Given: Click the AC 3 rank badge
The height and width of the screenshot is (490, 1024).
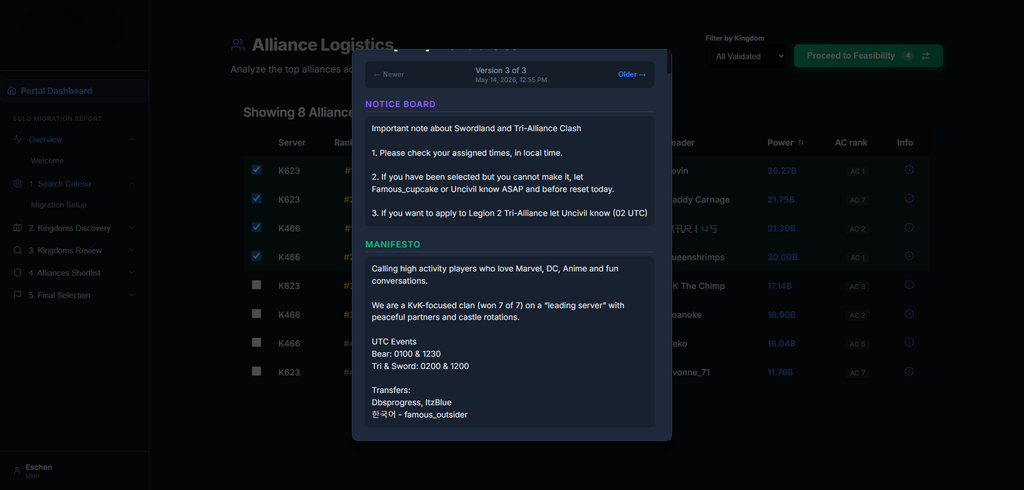Looking at the screenshot, I should click(857, 286).
